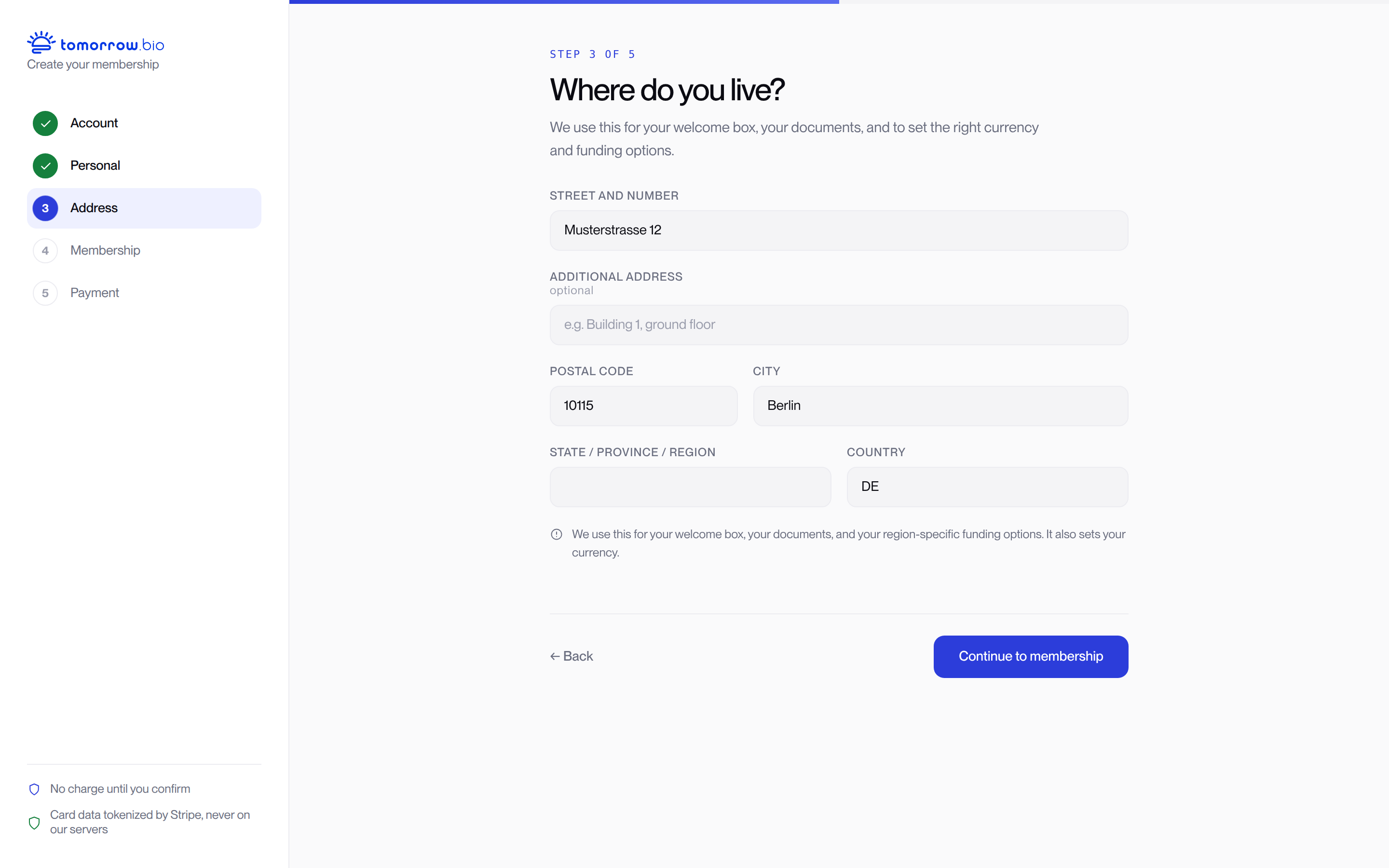Image resolution: width=1389 pixels, height=868 pixels.
Task: Click the 'CITY' label
Action: click(x=766, y=371)
